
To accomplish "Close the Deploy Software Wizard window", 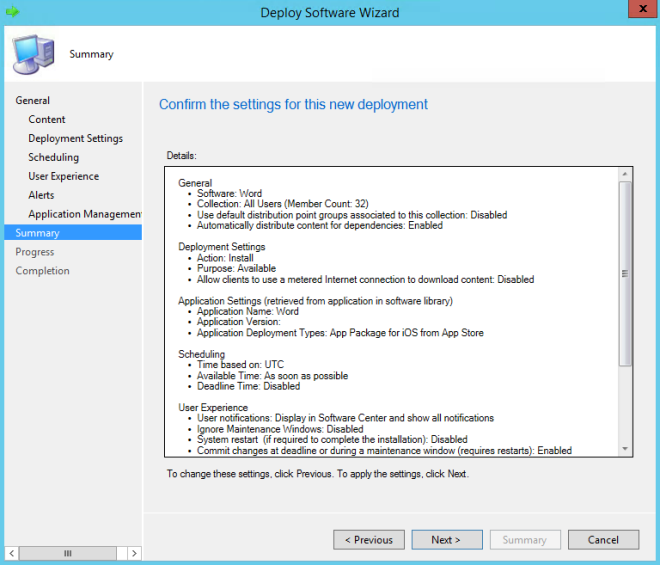I will tap(643, 9).
